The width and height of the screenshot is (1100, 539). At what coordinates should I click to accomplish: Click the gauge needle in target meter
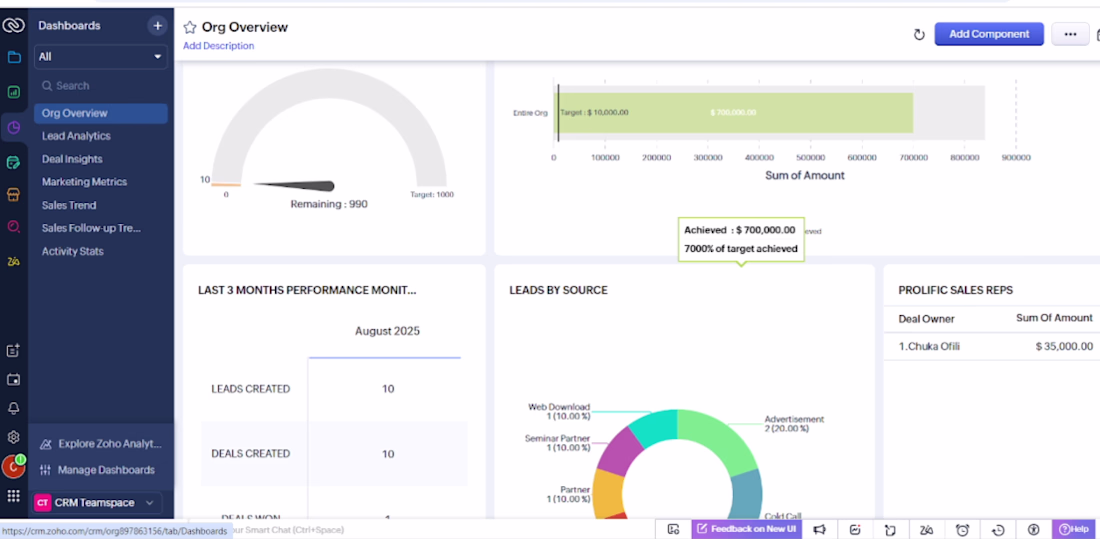[295, 186]
